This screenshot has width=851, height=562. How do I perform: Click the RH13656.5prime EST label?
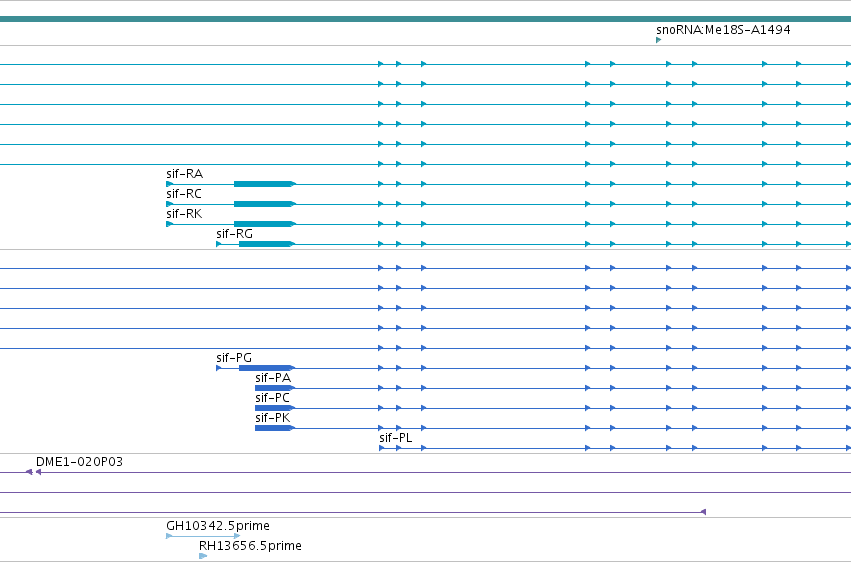point(250,546)
